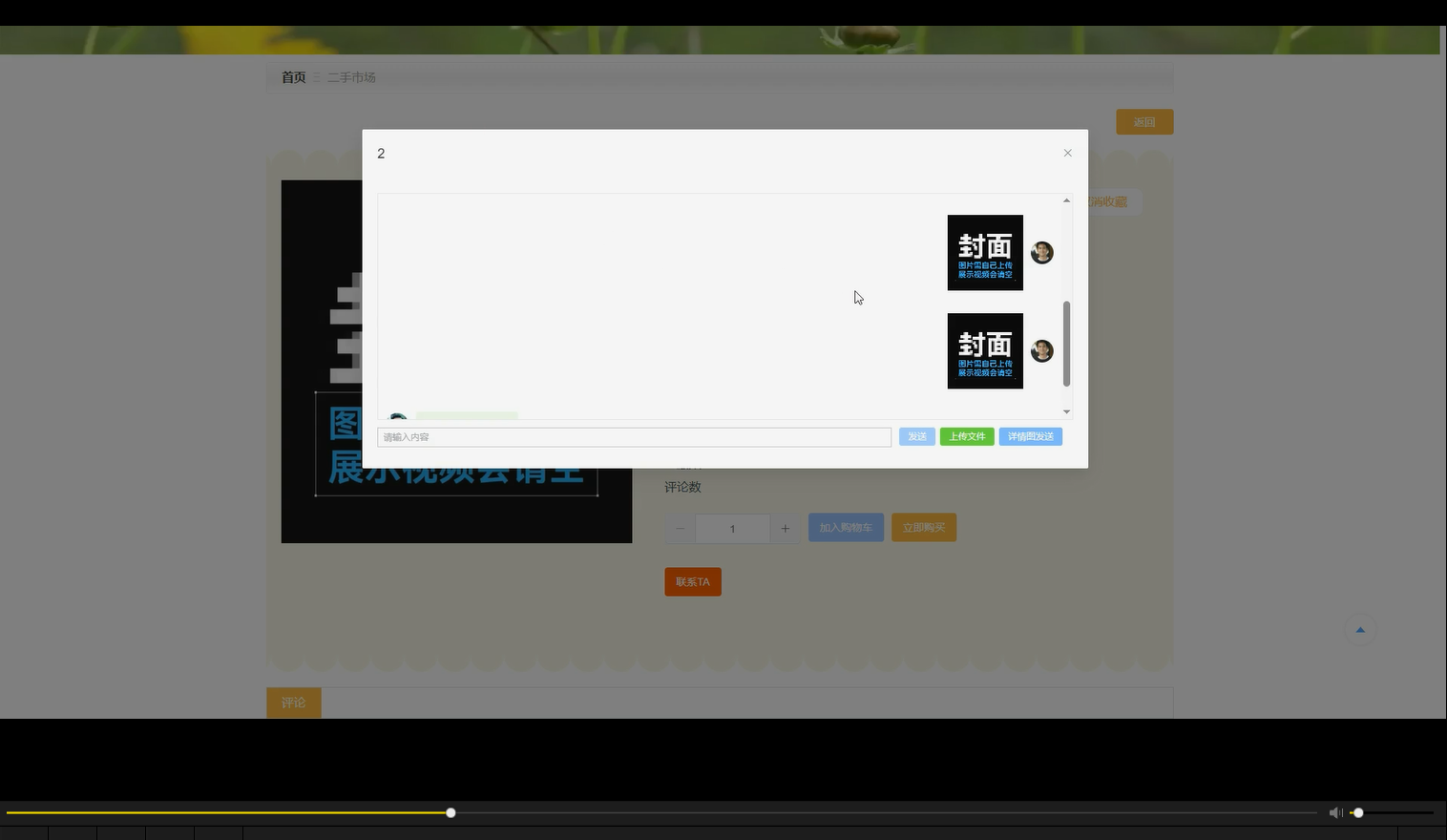Screen dimensions: 1447x840
Task: Click the quantity field showing 1
Action: click(x=732, y=528)
